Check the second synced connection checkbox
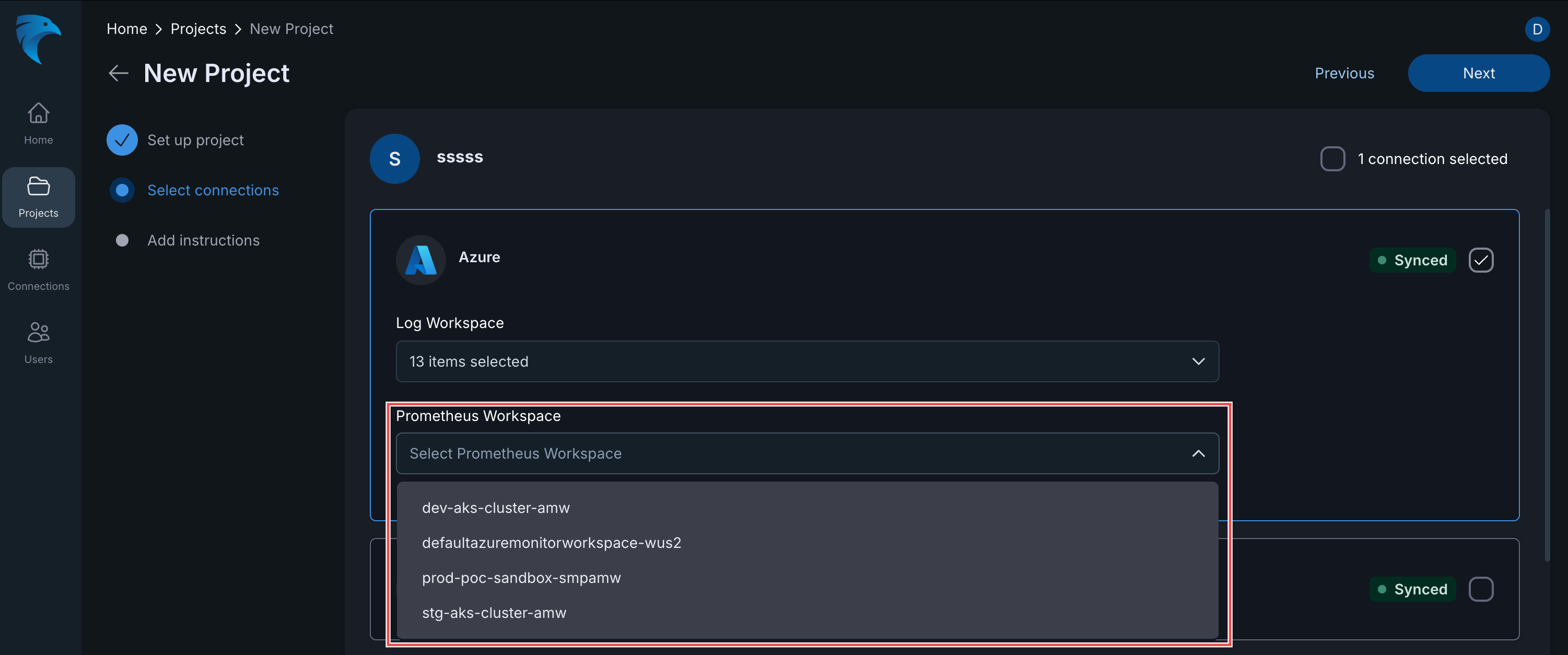 (1480, 589)
